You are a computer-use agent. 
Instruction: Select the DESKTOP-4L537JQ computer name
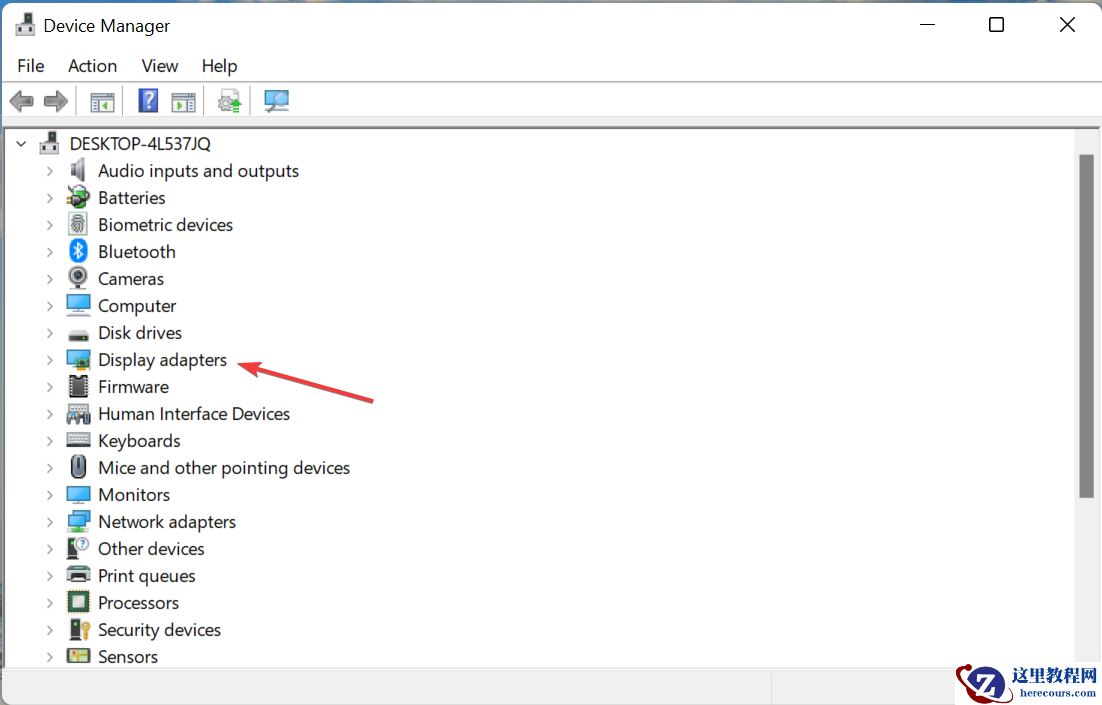(x=140, y=143)
